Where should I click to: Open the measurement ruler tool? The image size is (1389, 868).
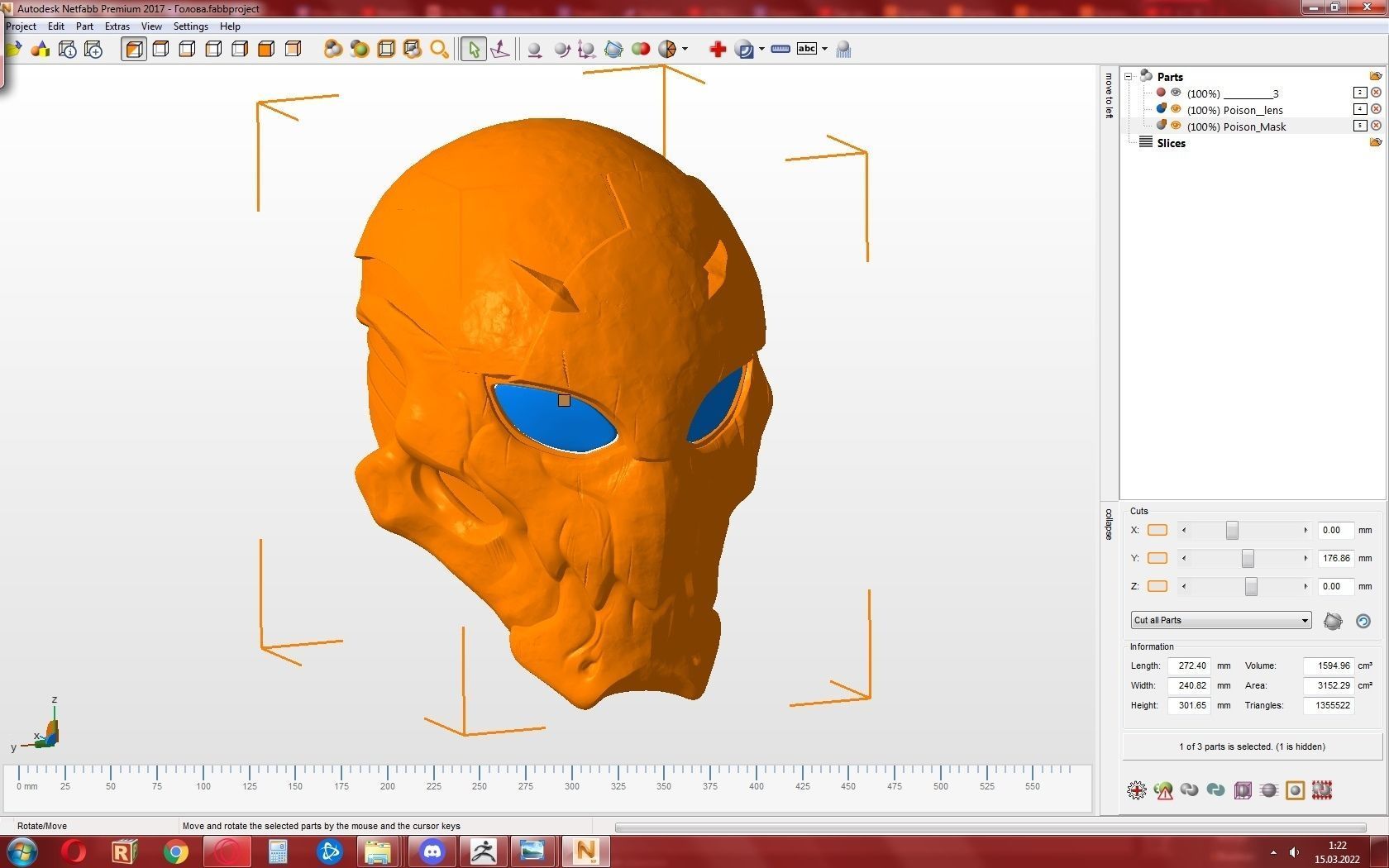tap(780, 50)
